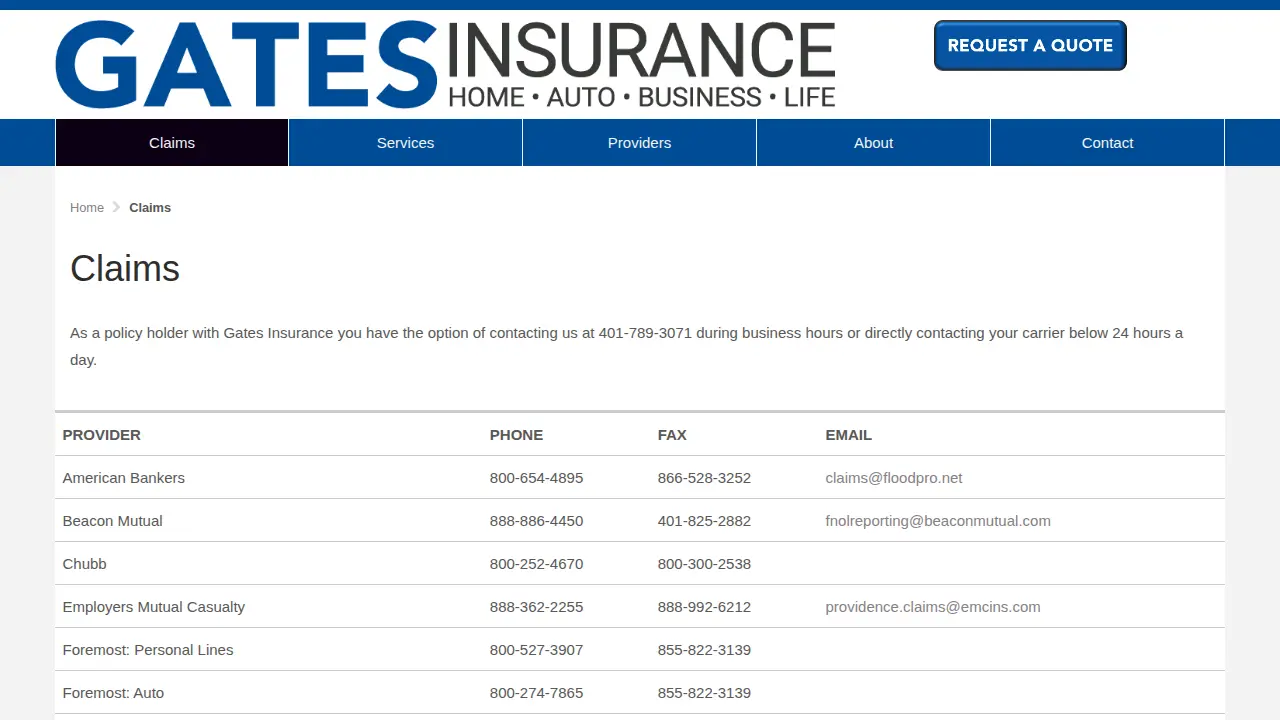
Task: Click Employers Mutual phone 888-362-2255
Action: point(536,607)
